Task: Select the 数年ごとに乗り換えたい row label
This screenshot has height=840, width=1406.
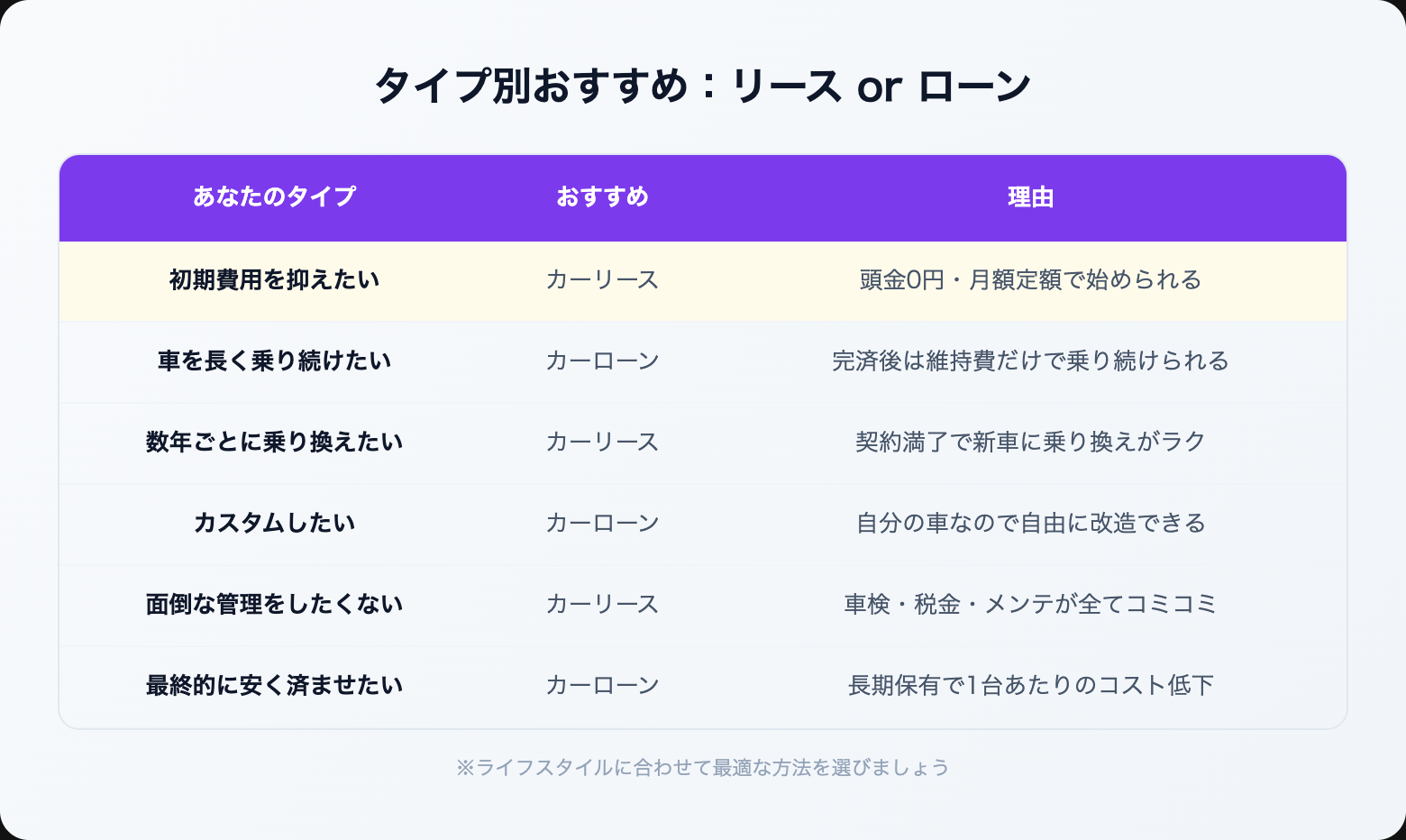Action: tap(274, 443)
